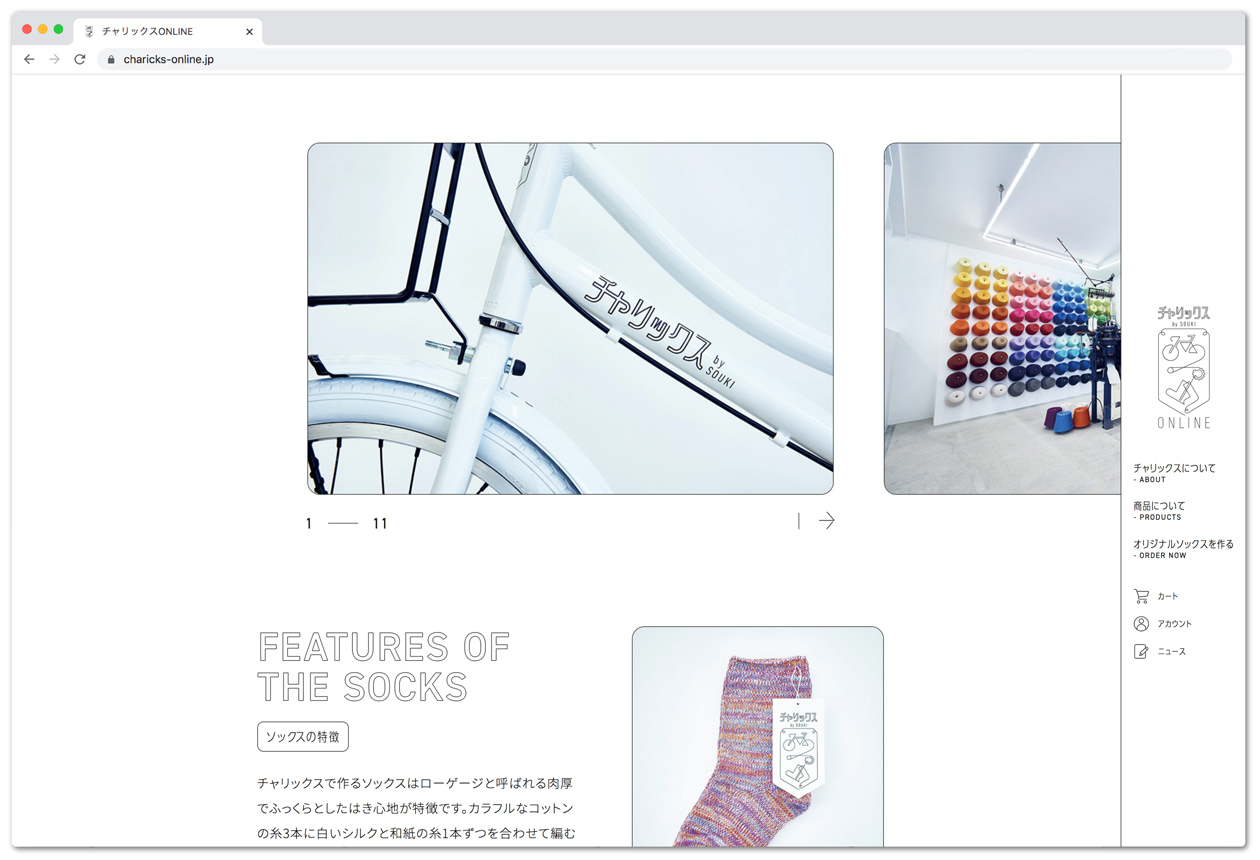1260x860 pixels.
Task: Click the slide progress line between 1 and 11
Action: tap(343, 523)
